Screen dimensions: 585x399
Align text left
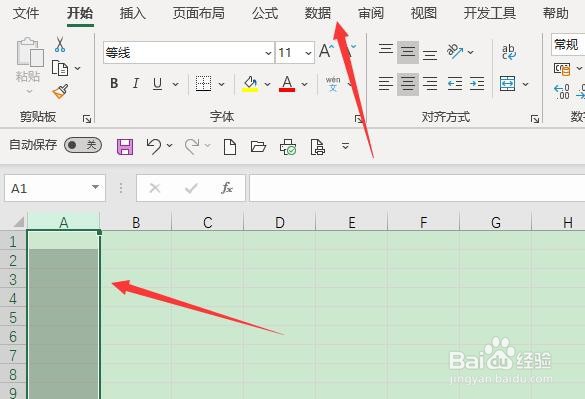[386, 84]
